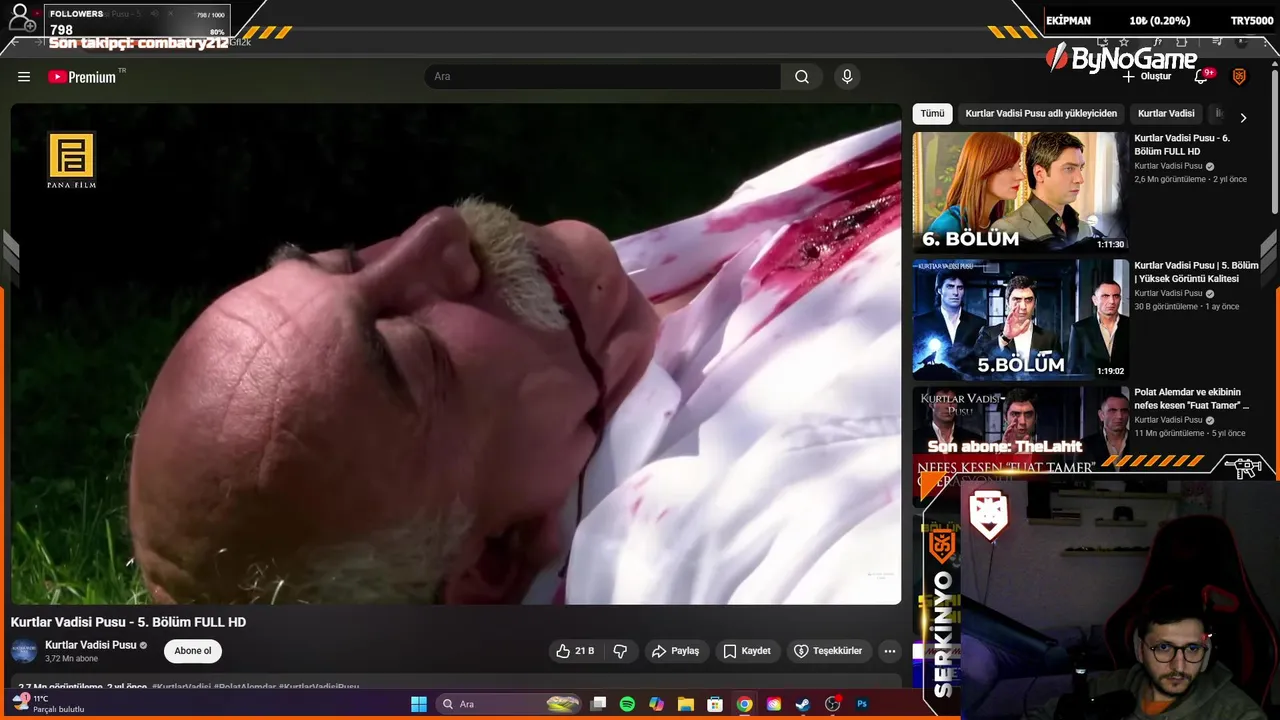Go to YouTube Premium home logo
The width and height of the screenshot is (1280, 720).
[82, 77]
